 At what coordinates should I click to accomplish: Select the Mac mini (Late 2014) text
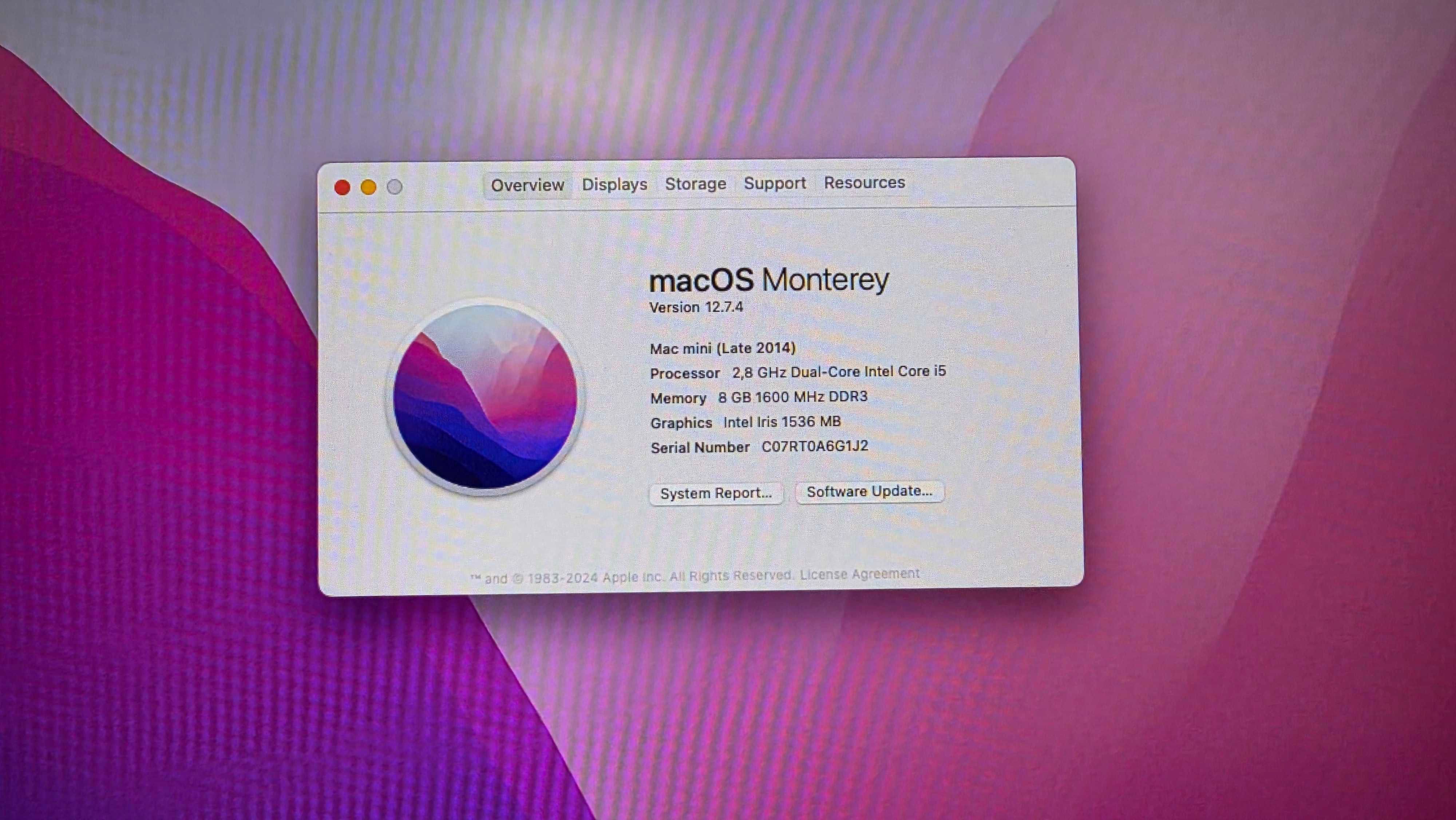click(722, 348)
